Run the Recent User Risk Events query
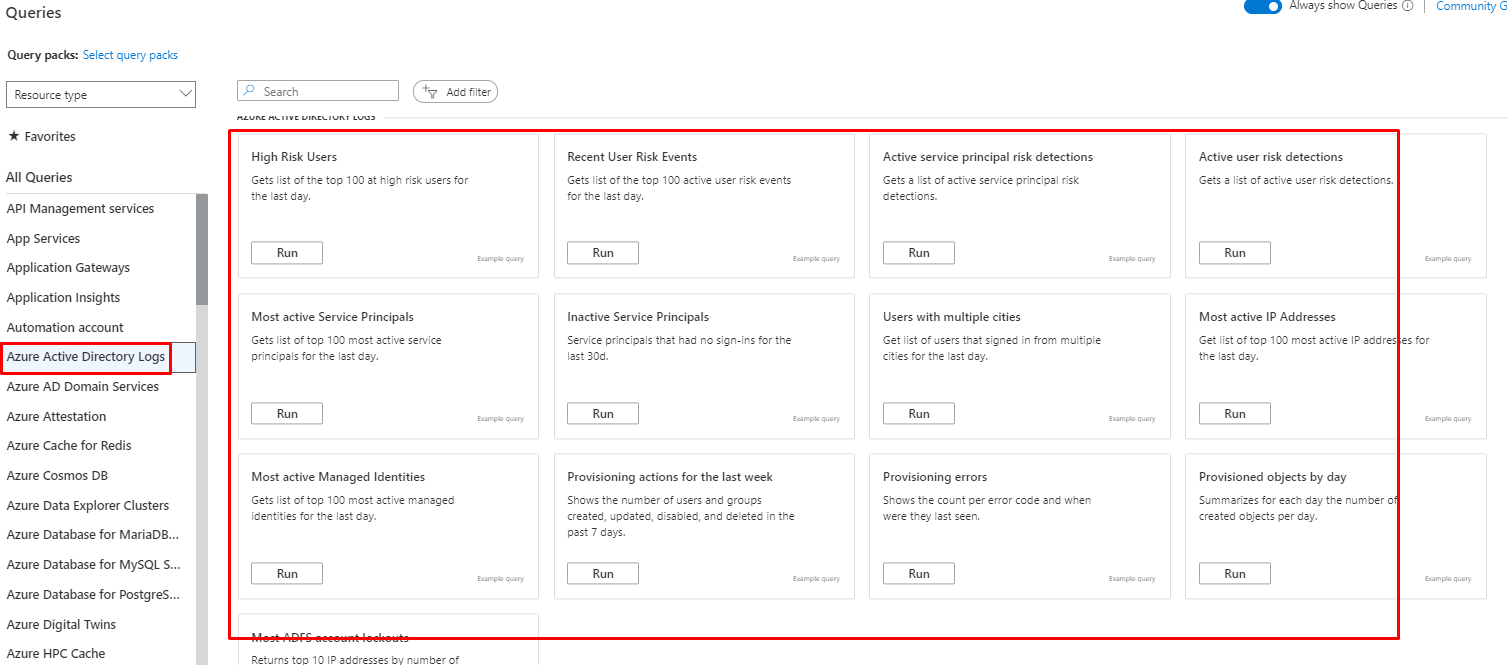Screen dimensions: 1507x665 pyautogui.click(x=603, y=253)
